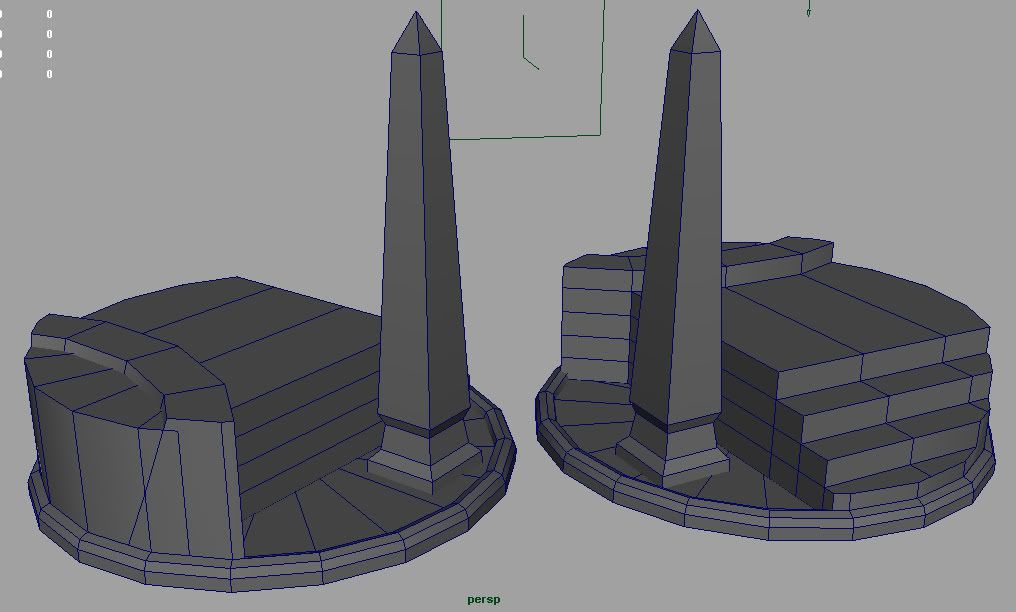Click the first HUD counter value at top-left
Viewport: 1016px width, 612px height.
[49, 15]
